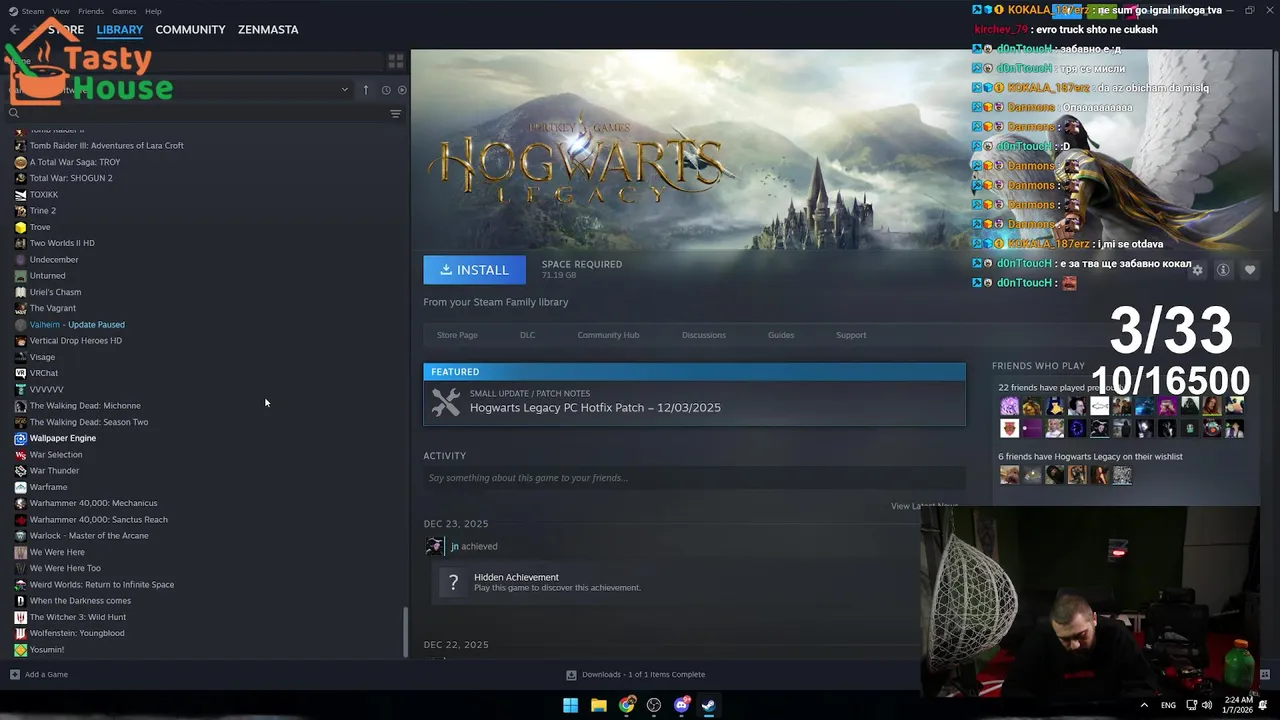Click the main page scrollbar
Viewport: 1280px width, 720px height.
point(1275,130)
